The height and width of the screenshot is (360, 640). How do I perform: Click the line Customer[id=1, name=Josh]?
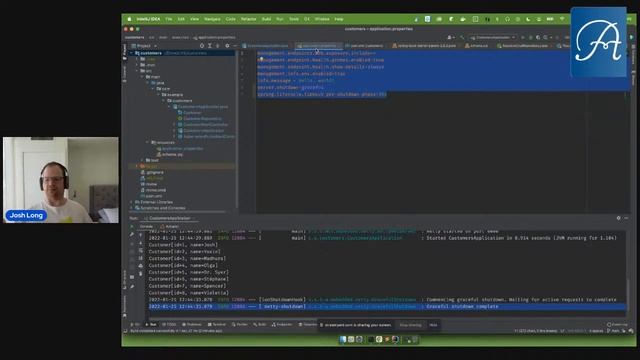(183, 245)
